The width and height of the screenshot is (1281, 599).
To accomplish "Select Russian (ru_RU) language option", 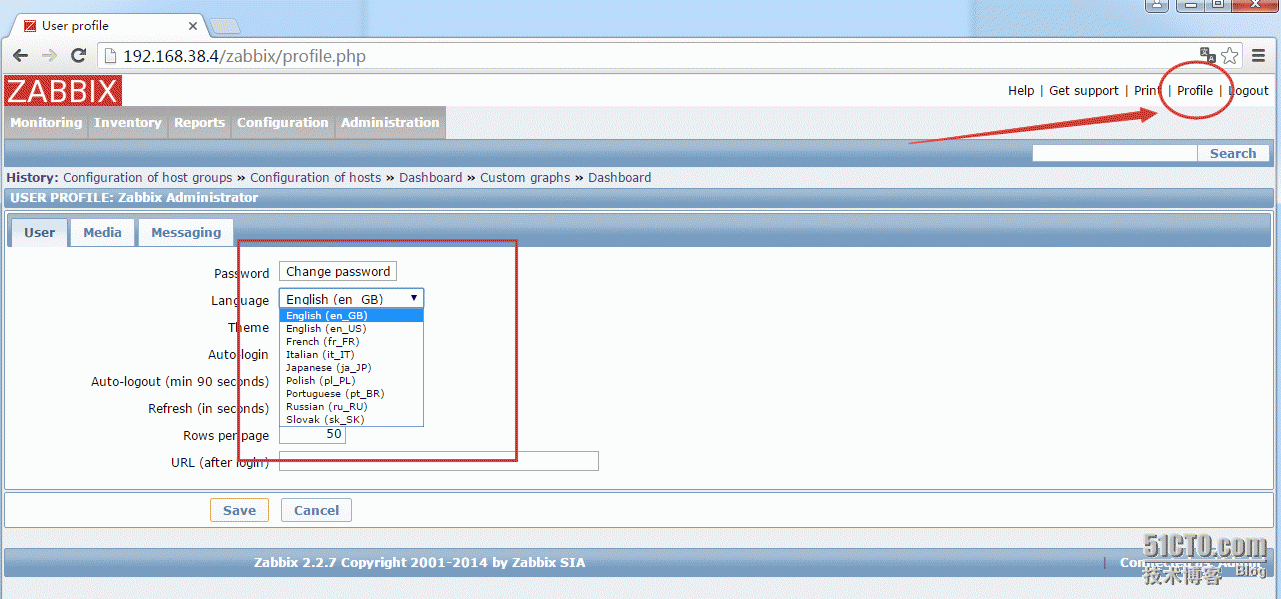I will coord(351,406).
